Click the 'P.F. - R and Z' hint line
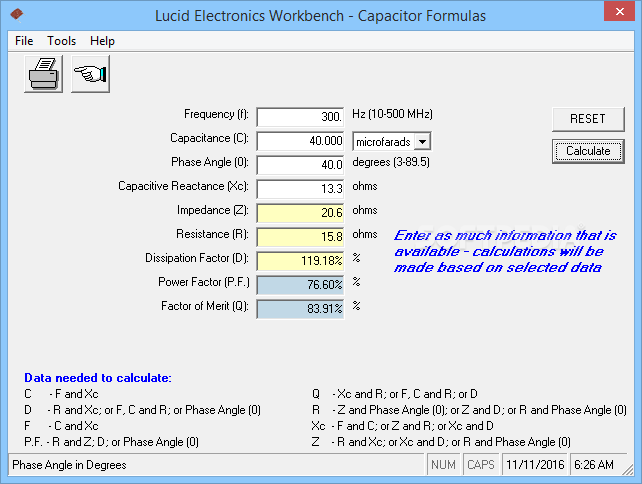Screen dimensions: 642x484 tap(111, 442)
